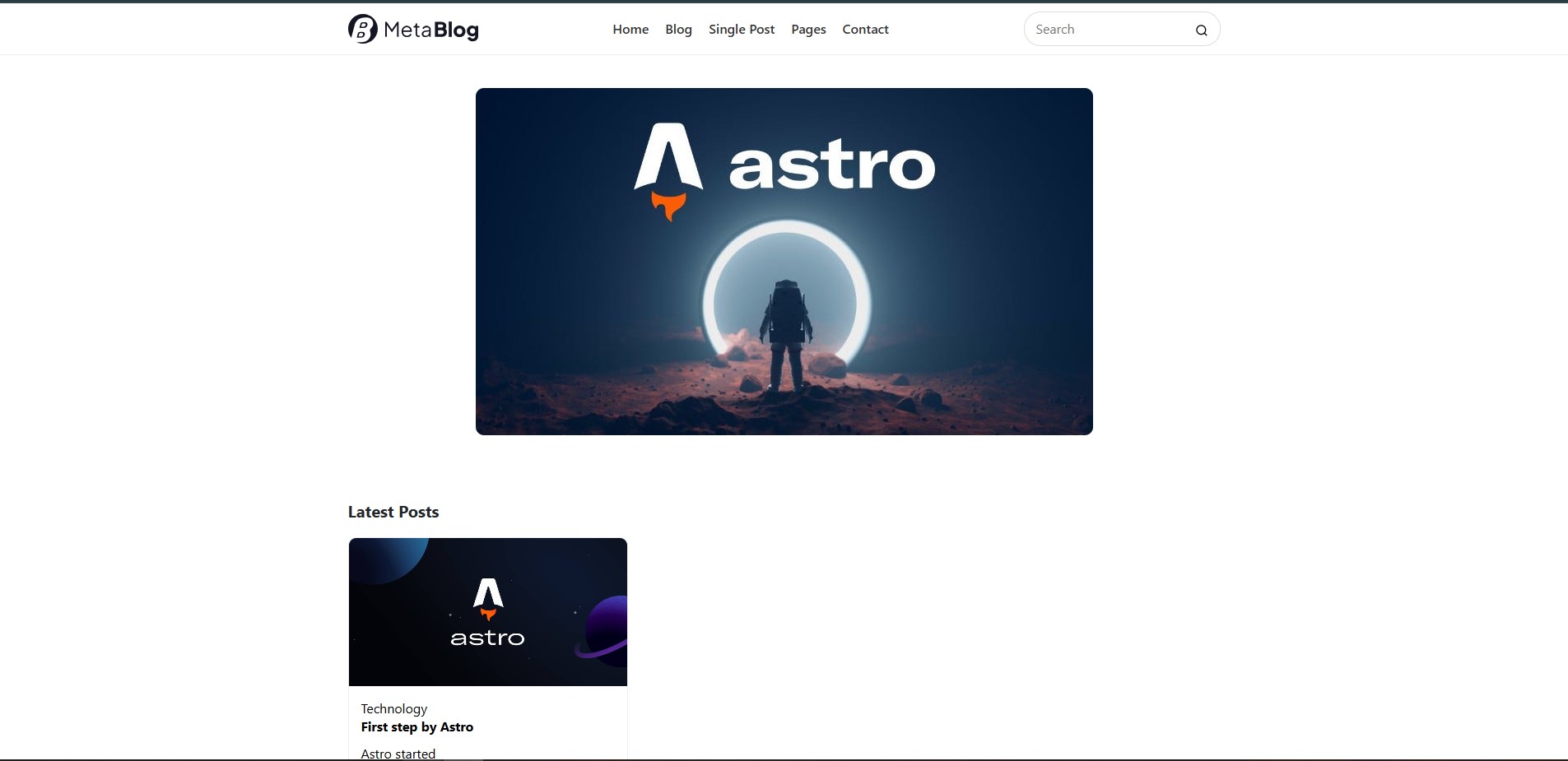The image size is (1568, 761).
Task: Open the Blog menu item
Action: [x=678, y=30]
